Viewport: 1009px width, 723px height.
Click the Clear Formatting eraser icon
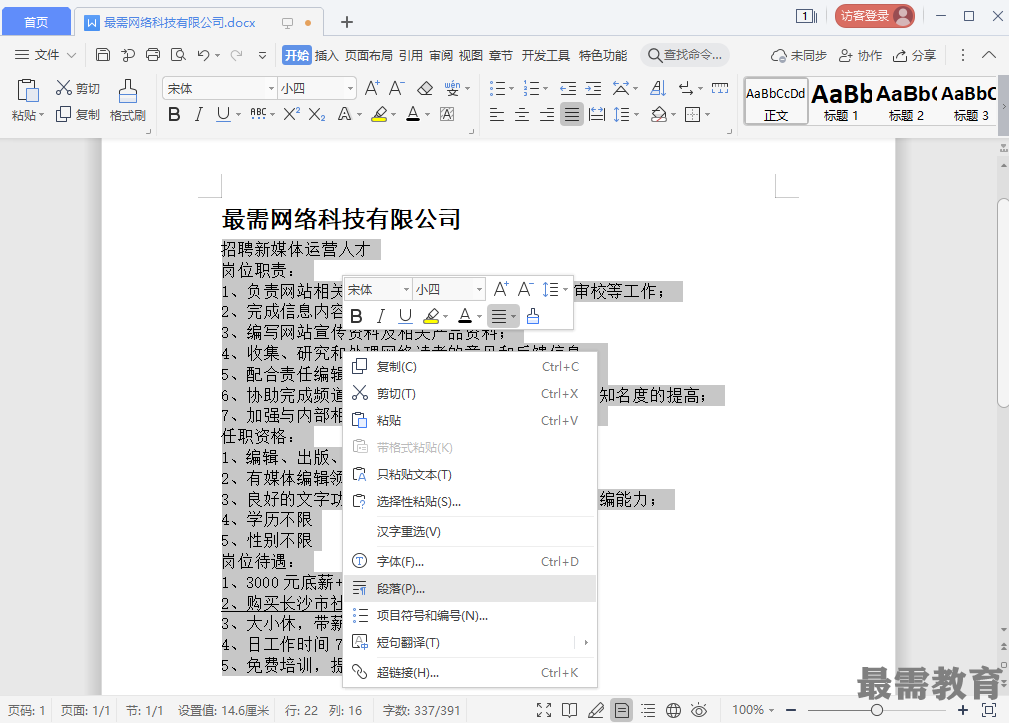(425, 88)
